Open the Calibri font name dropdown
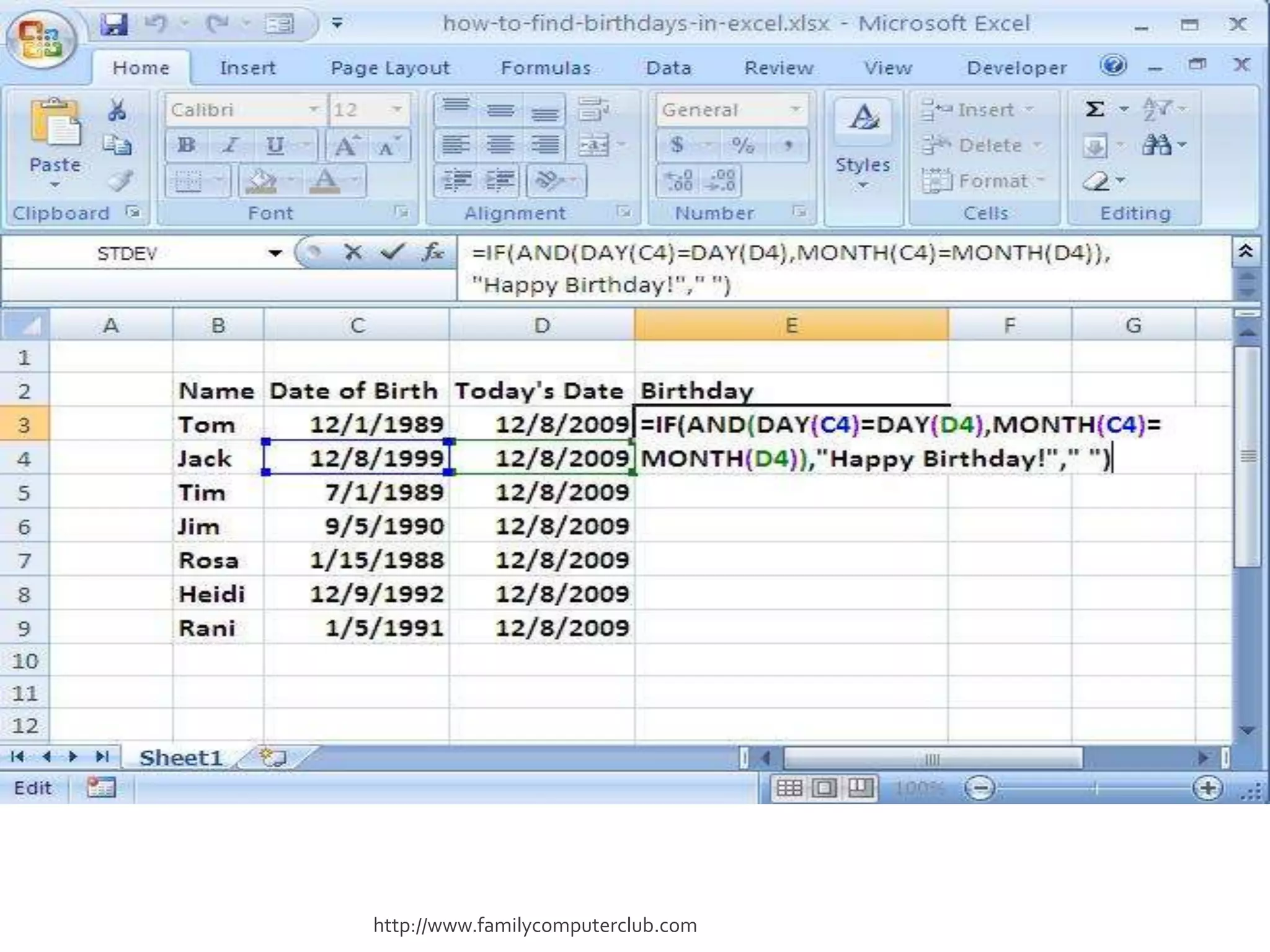Screen dimensions: 1270x952 tap(314, 110)
